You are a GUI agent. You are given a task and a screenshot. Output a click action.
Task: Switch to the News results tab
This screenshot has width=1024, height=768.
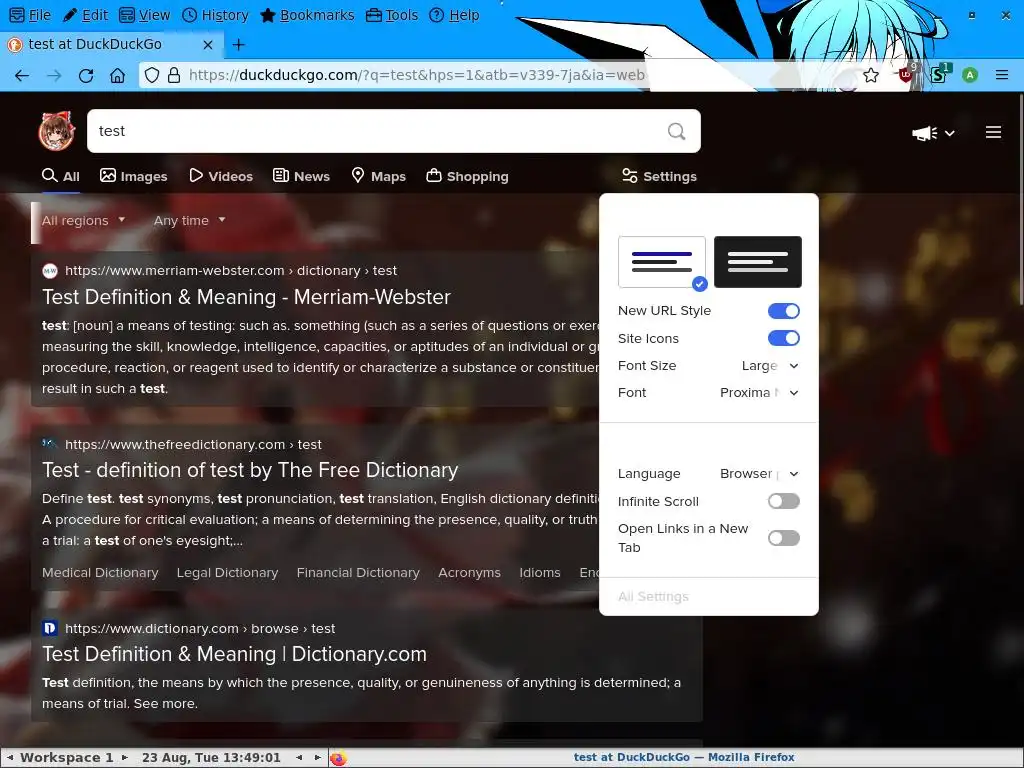point(301,176)
